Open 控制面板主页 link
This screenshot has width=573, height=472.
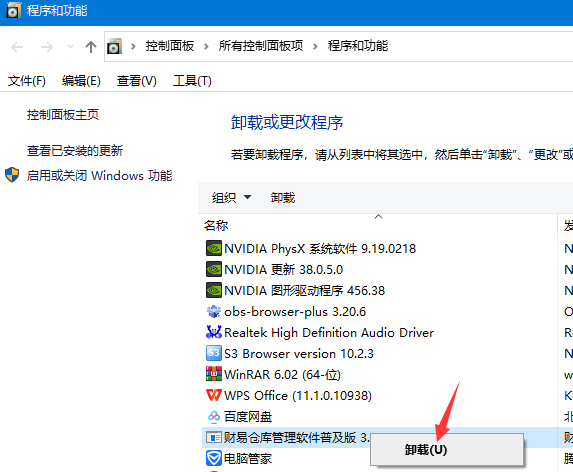(x=63, y=115)
